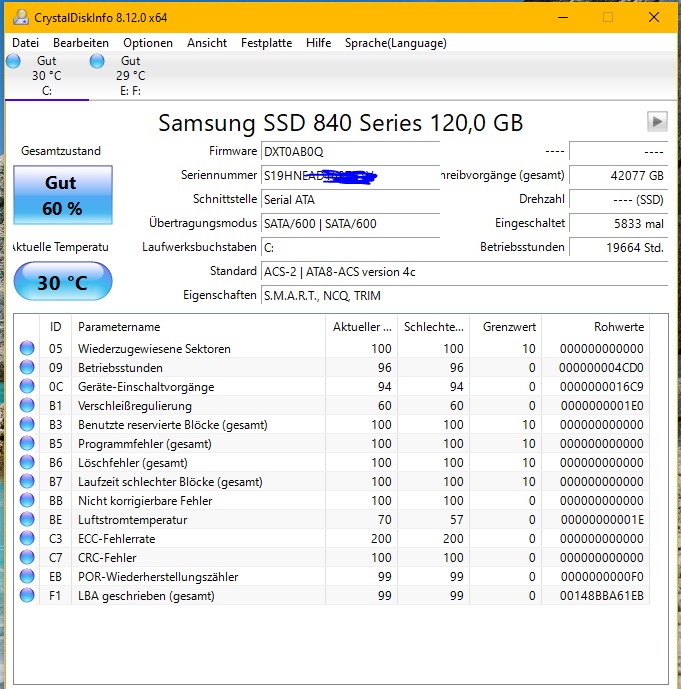Click status orb for Programmfehler (gesamt)
Viewport: 681px width, 689px height.
(x=27, y=443)
